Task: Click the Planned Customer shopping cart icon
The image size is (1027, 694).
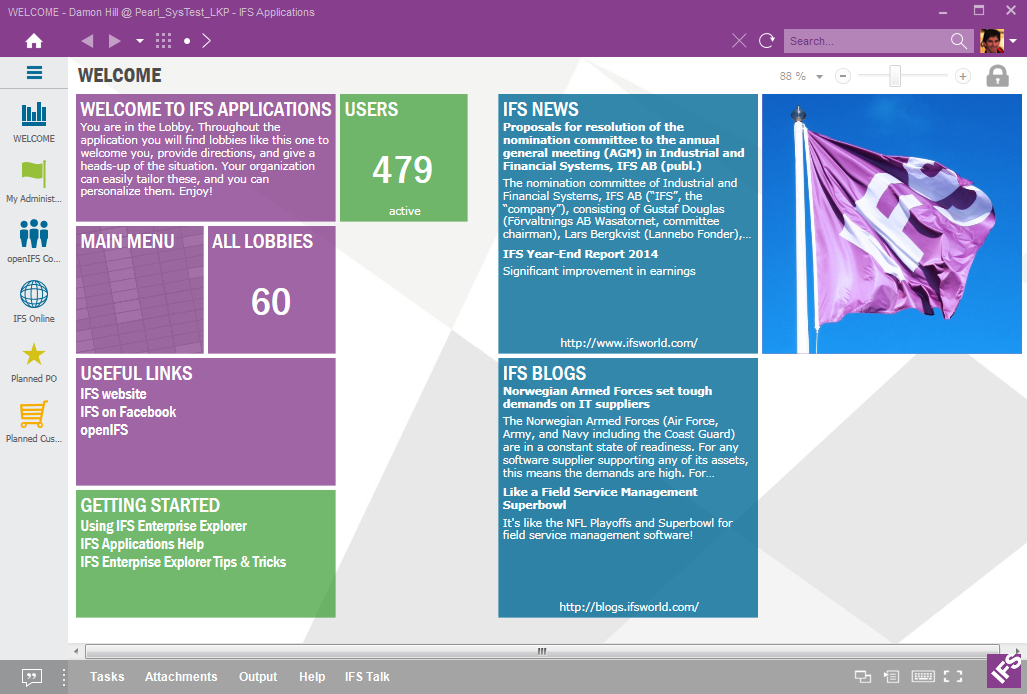Action: [x=34, y=414]
